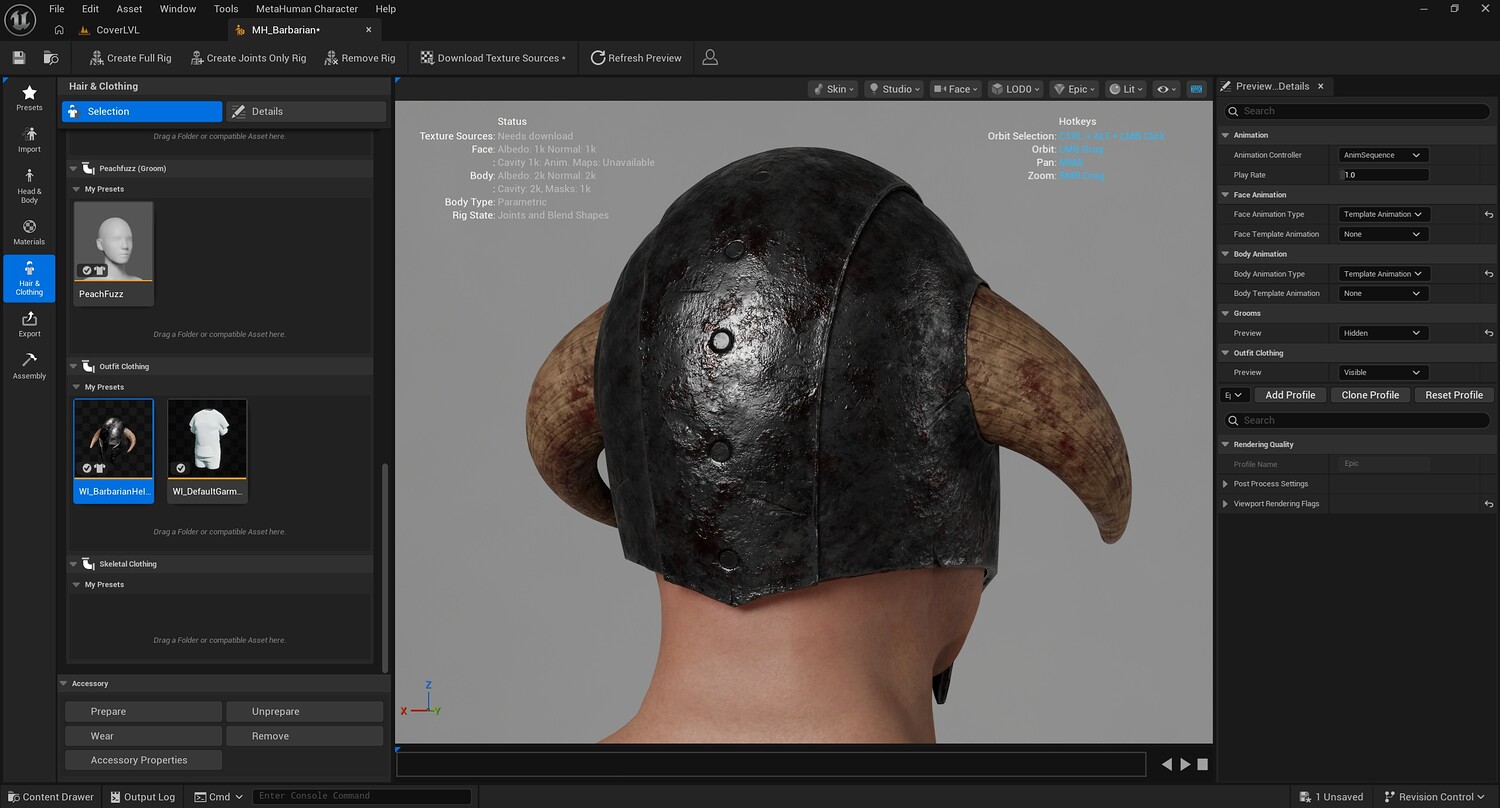Toggle the viewport eye visibility dropdown

[x=1166, y=89]
